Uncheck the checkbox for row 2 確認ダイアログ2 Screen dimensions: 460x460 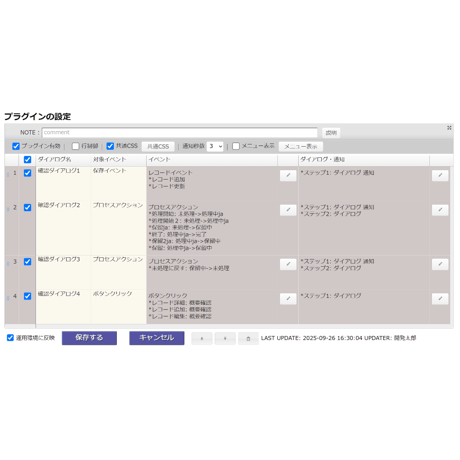pyautogui.click(x=27, y=207)
